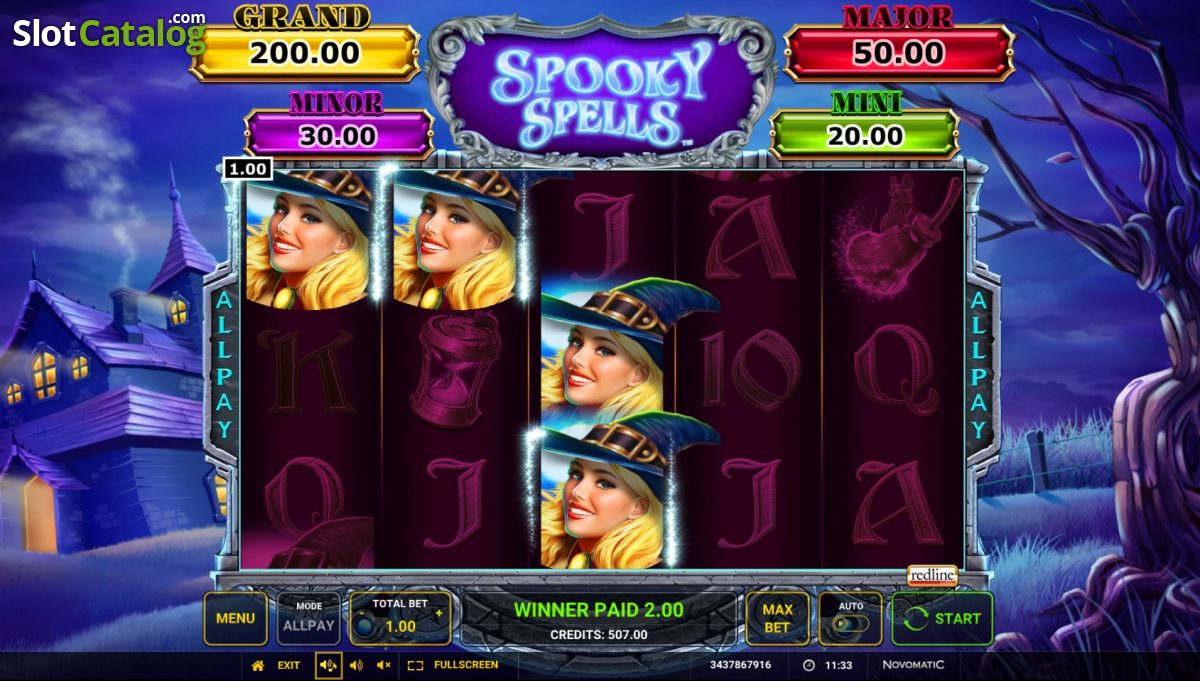This screenshot has width=1200, height=681.
Task: Click the redline badge icon
Action: 932,576
